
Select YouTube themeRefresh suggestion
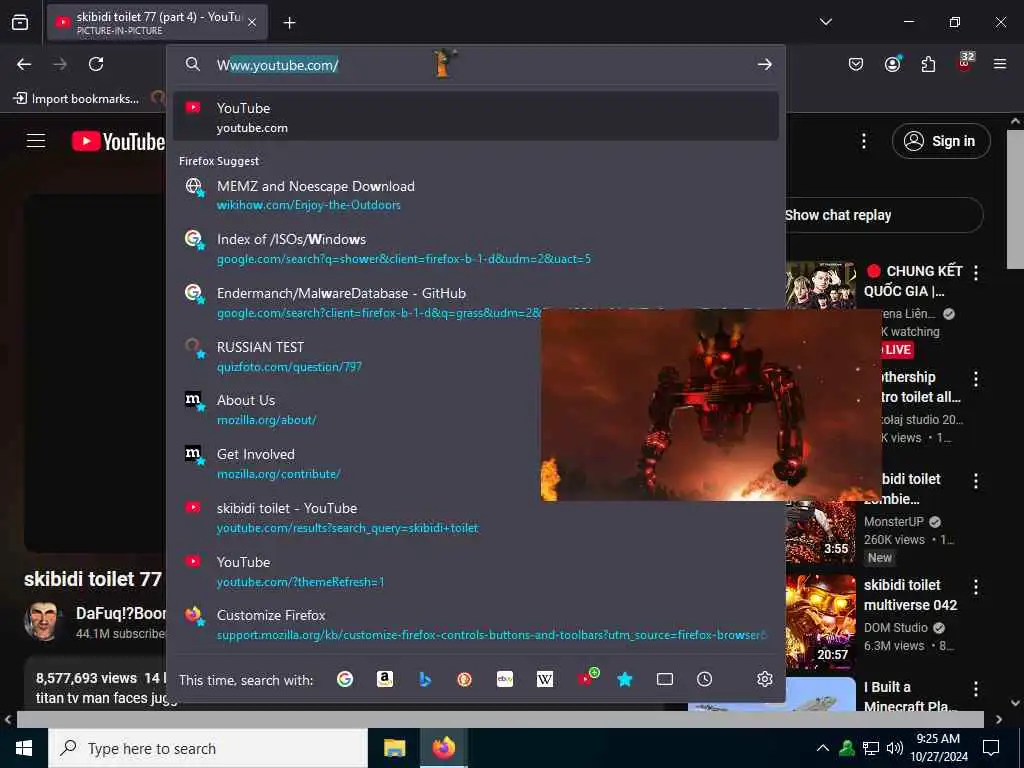tap(475, 571)
